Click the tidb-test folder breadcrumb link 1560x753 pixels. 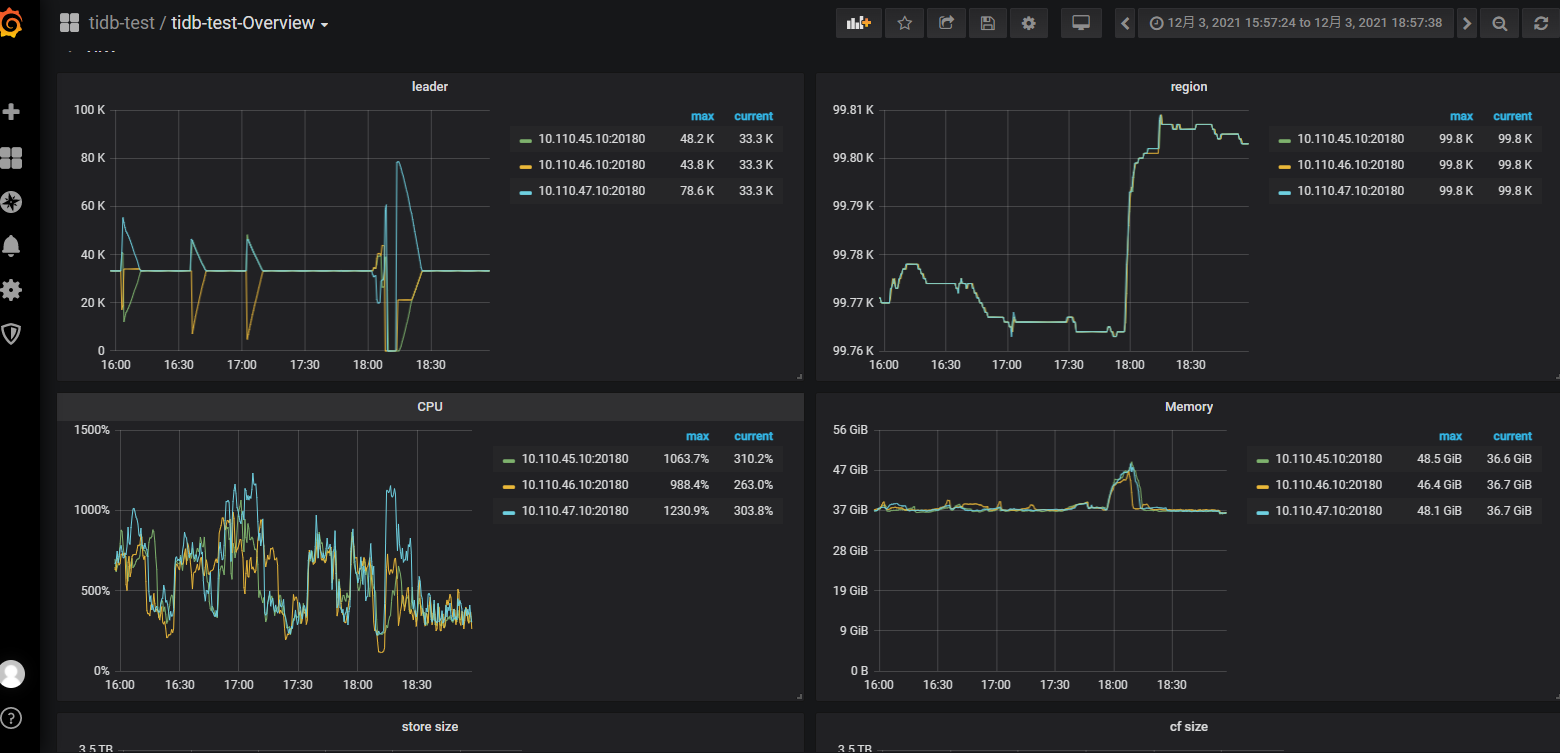[121, 23]
